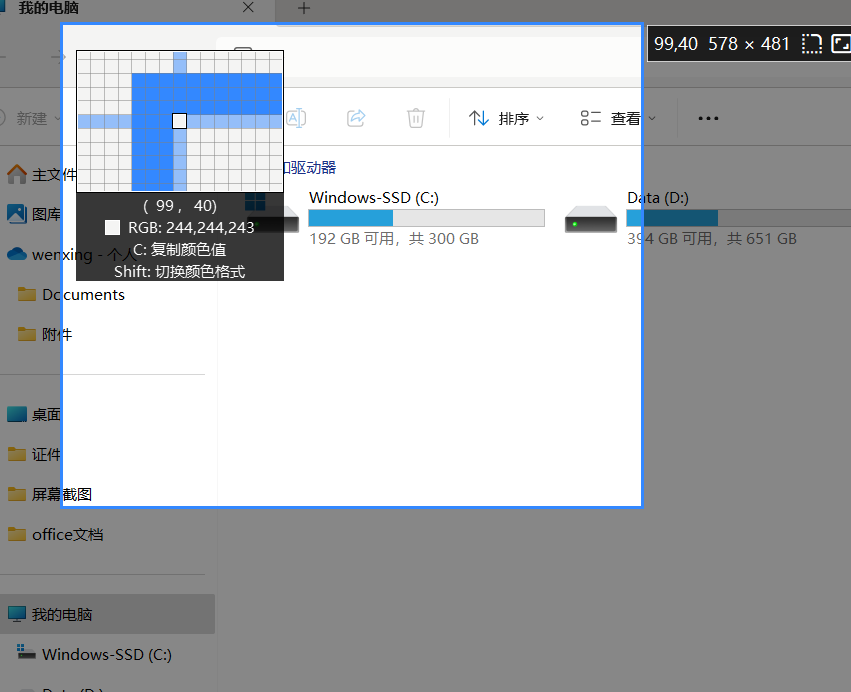Click the D: drive capacity usage bar
This screenshot has width=851, height=692.
tap(739, 218)
